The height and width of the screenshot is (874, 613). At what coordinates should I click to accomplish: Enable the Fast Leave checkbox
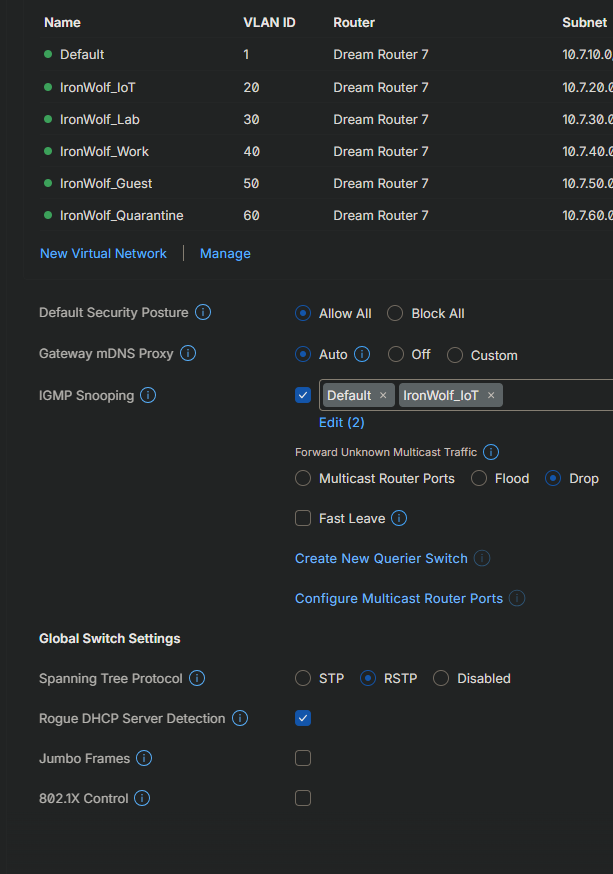(303, 518)
